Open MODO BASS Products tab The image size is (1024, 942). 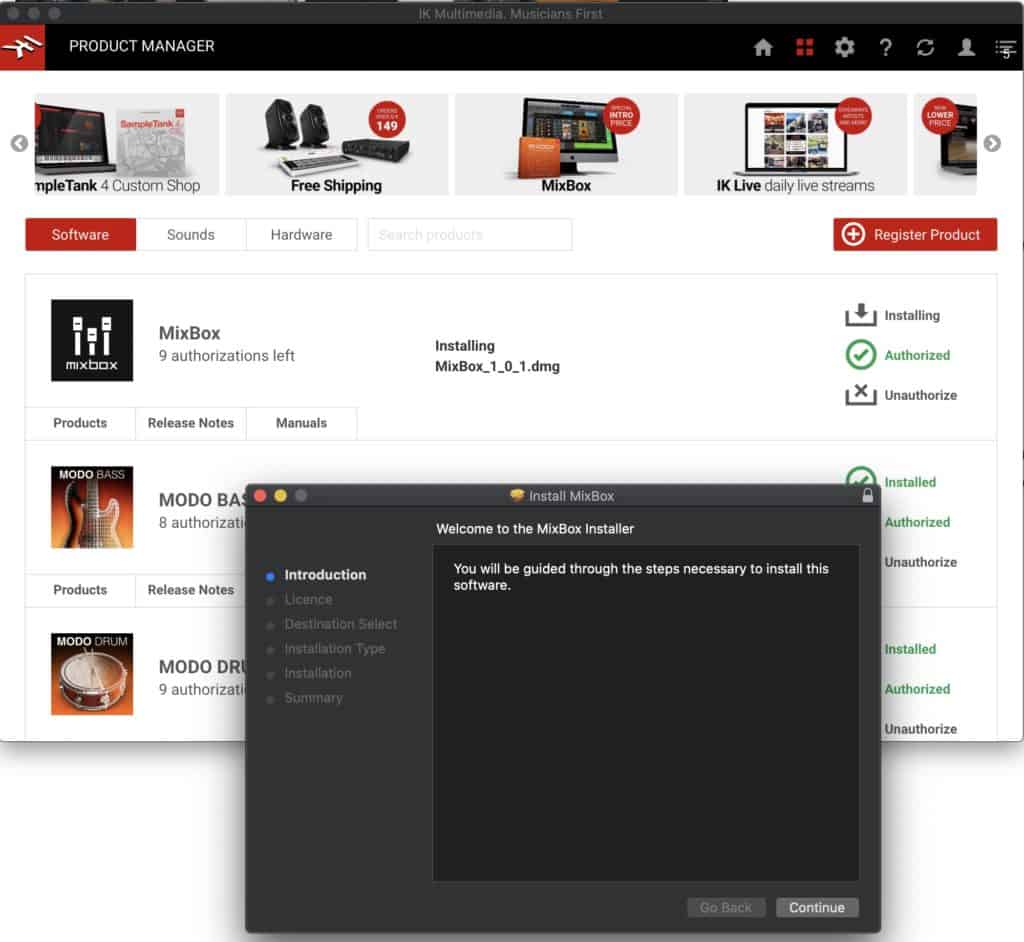coord(80,590)
